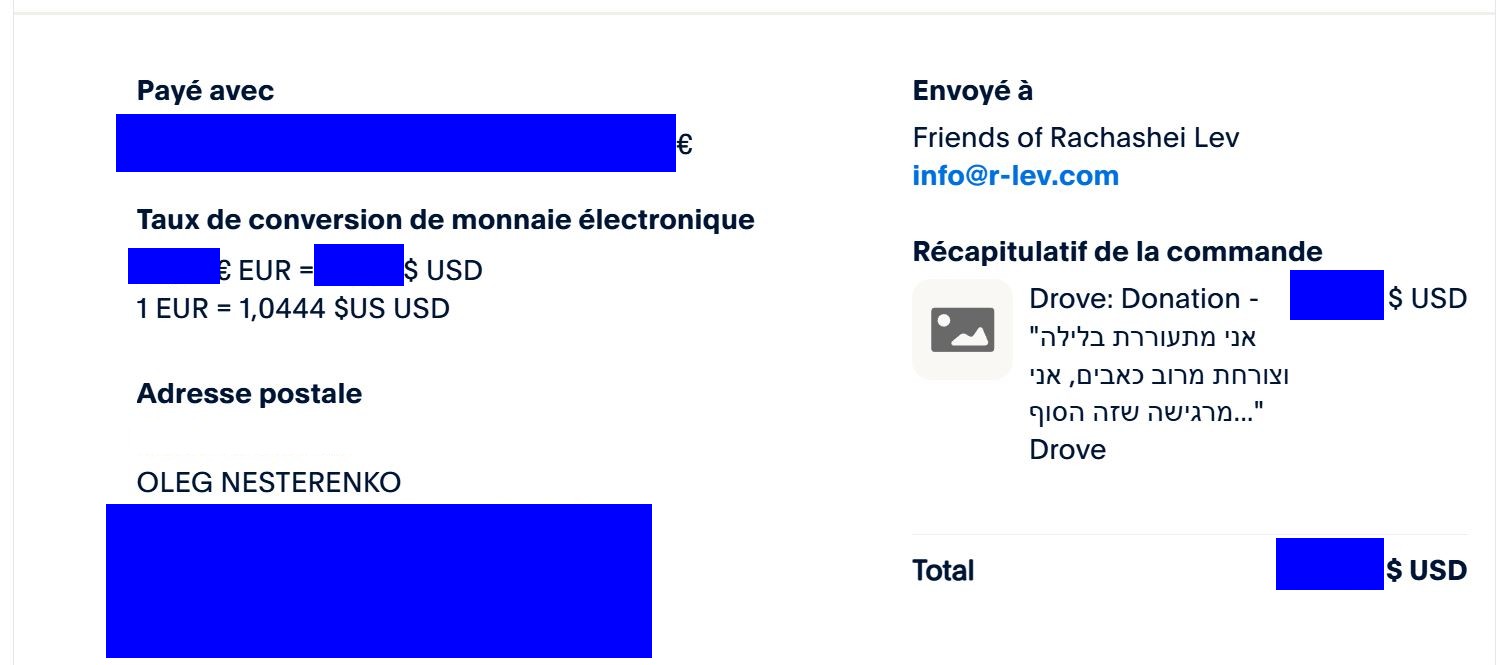
Task: Select the name OLEG NESTERENKO
Action: point(269,484)
